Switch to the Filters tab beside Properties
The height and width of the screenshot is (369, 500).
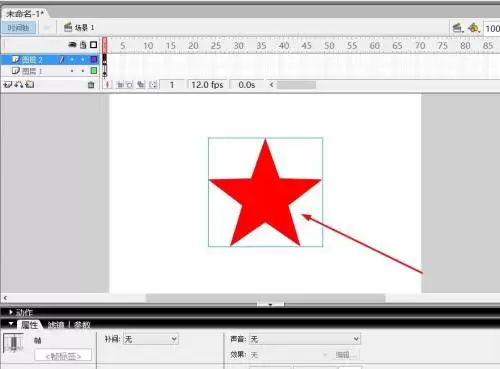[56, 324]
